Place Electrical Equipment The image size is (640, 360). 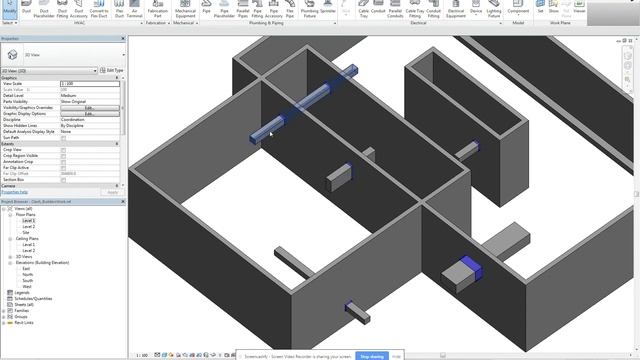click(456, 9)
